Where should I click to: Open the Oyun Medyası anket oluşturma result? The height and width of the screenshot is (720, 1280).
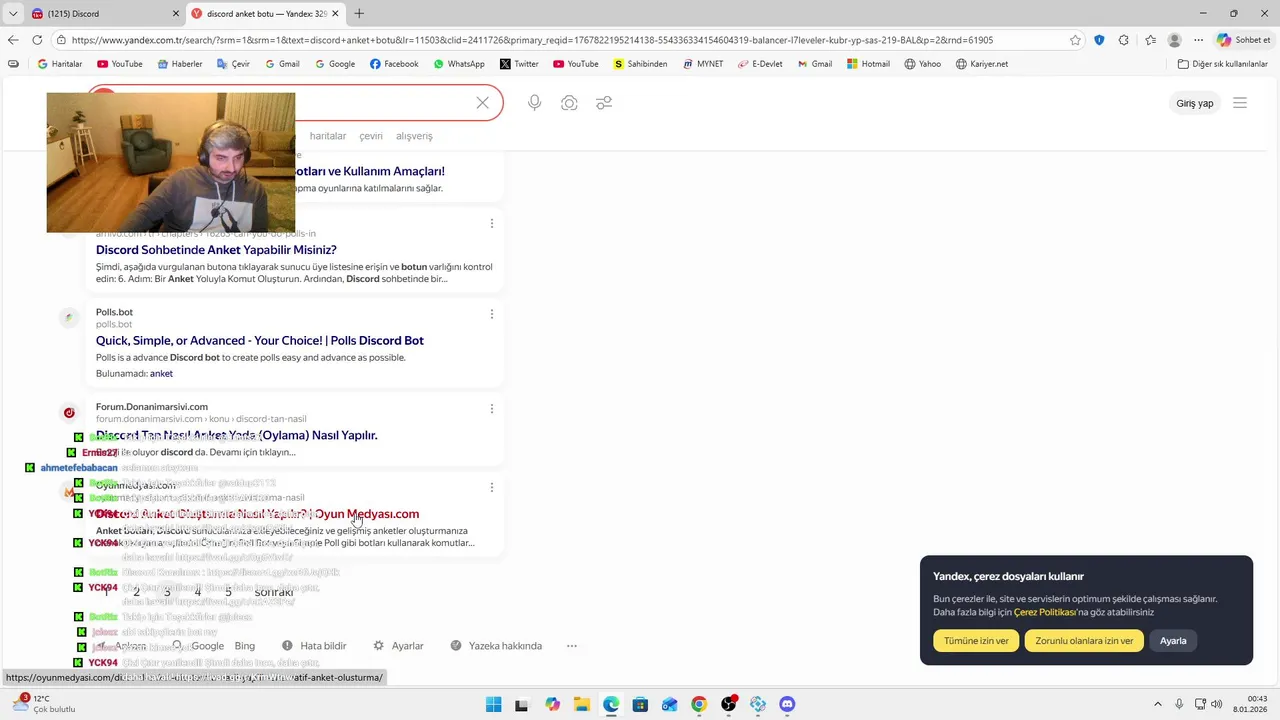(x=257, y=514)
